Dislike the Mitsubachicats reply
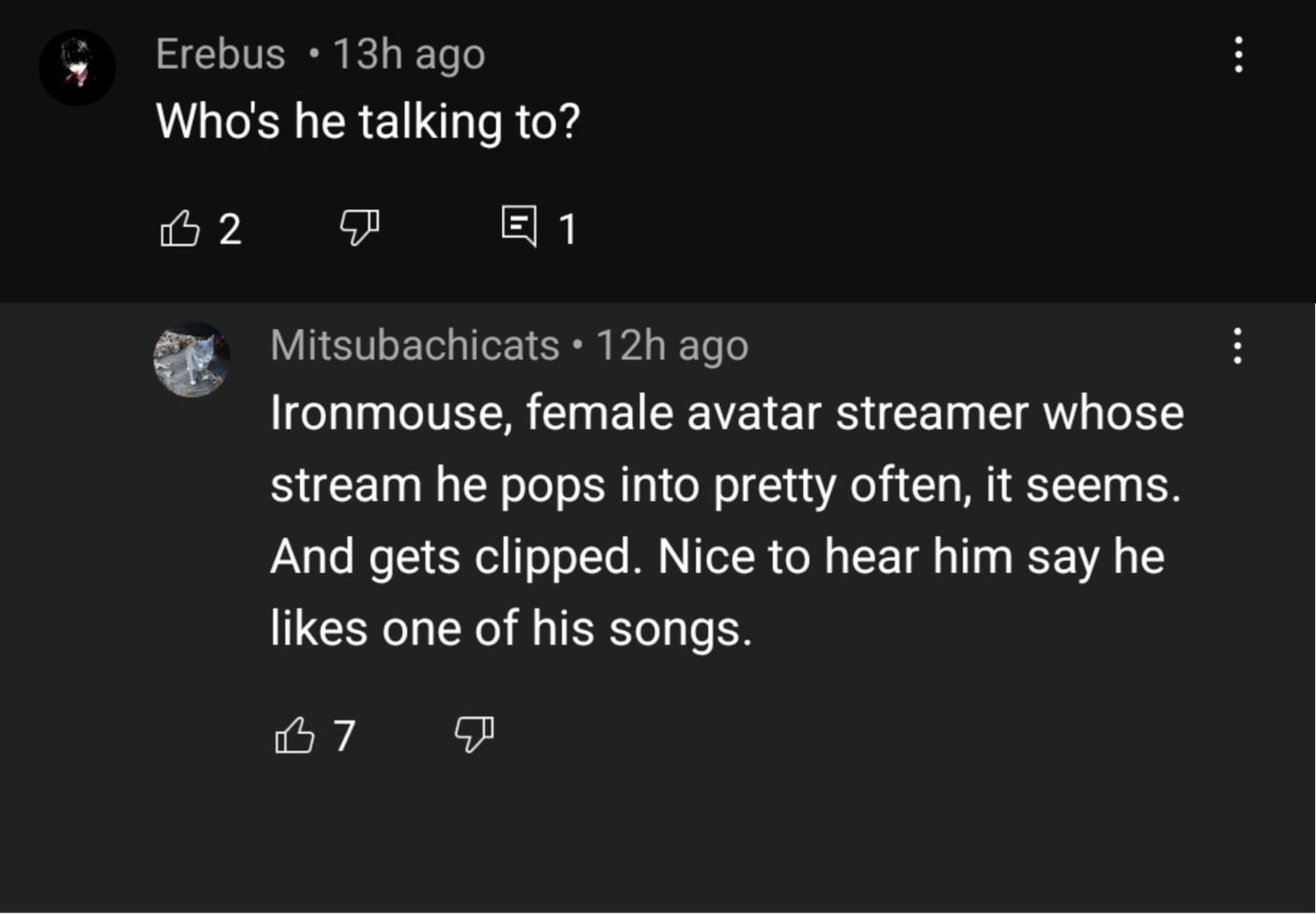 point(474,733)
